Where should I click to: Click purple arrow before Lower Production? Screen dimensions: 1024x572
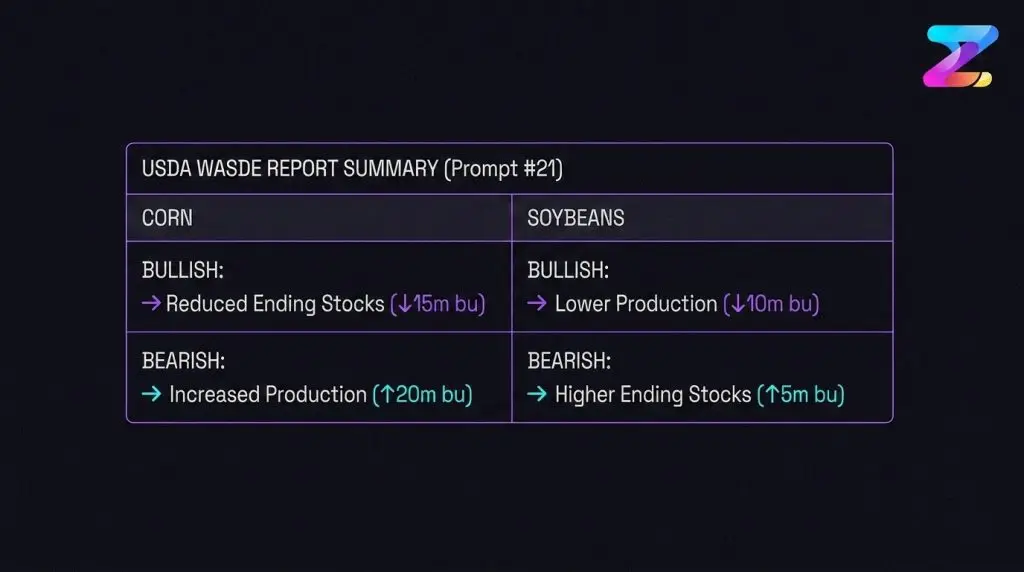coord(537,303)
